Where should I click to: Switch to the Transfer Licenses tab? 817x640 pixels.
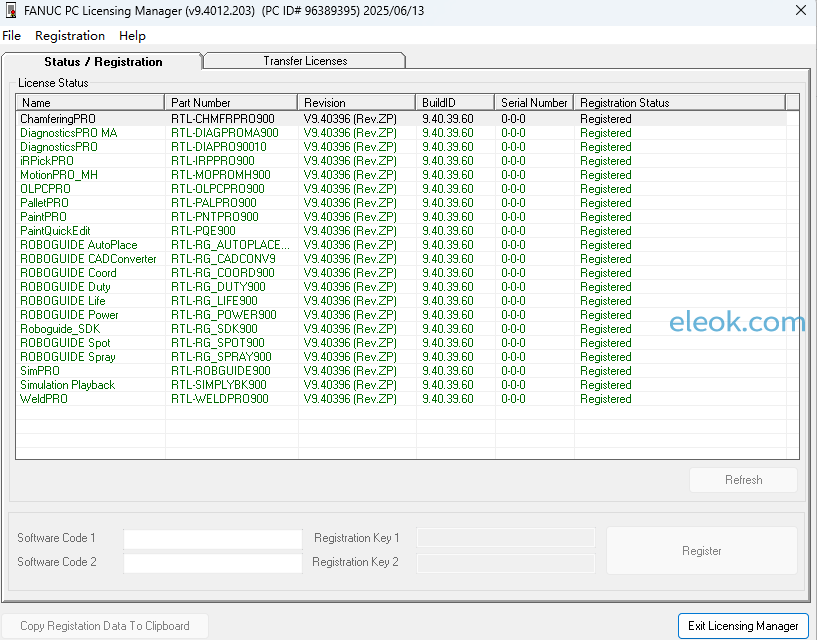pyautogui.click(x=305, y=60)
